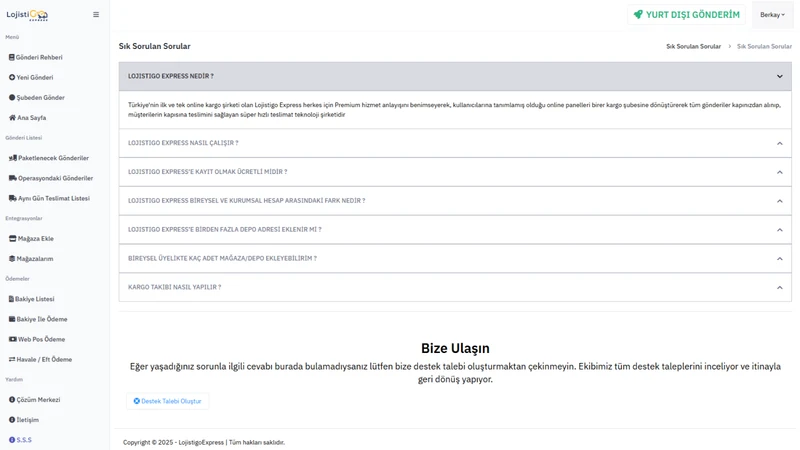Click Destek Talebi Oluştur button
800x450 pixels.
click(x=167, y=401)
